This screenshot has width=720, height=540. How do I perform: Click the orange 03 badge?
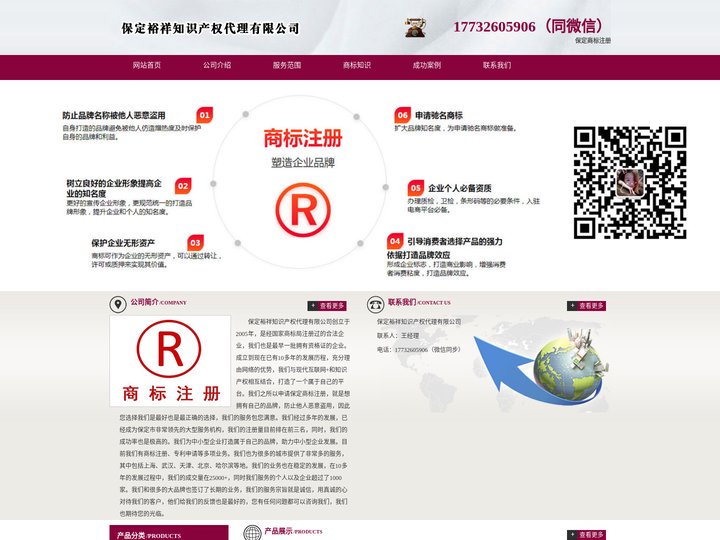pyautogui.click(x=196, y=243)
